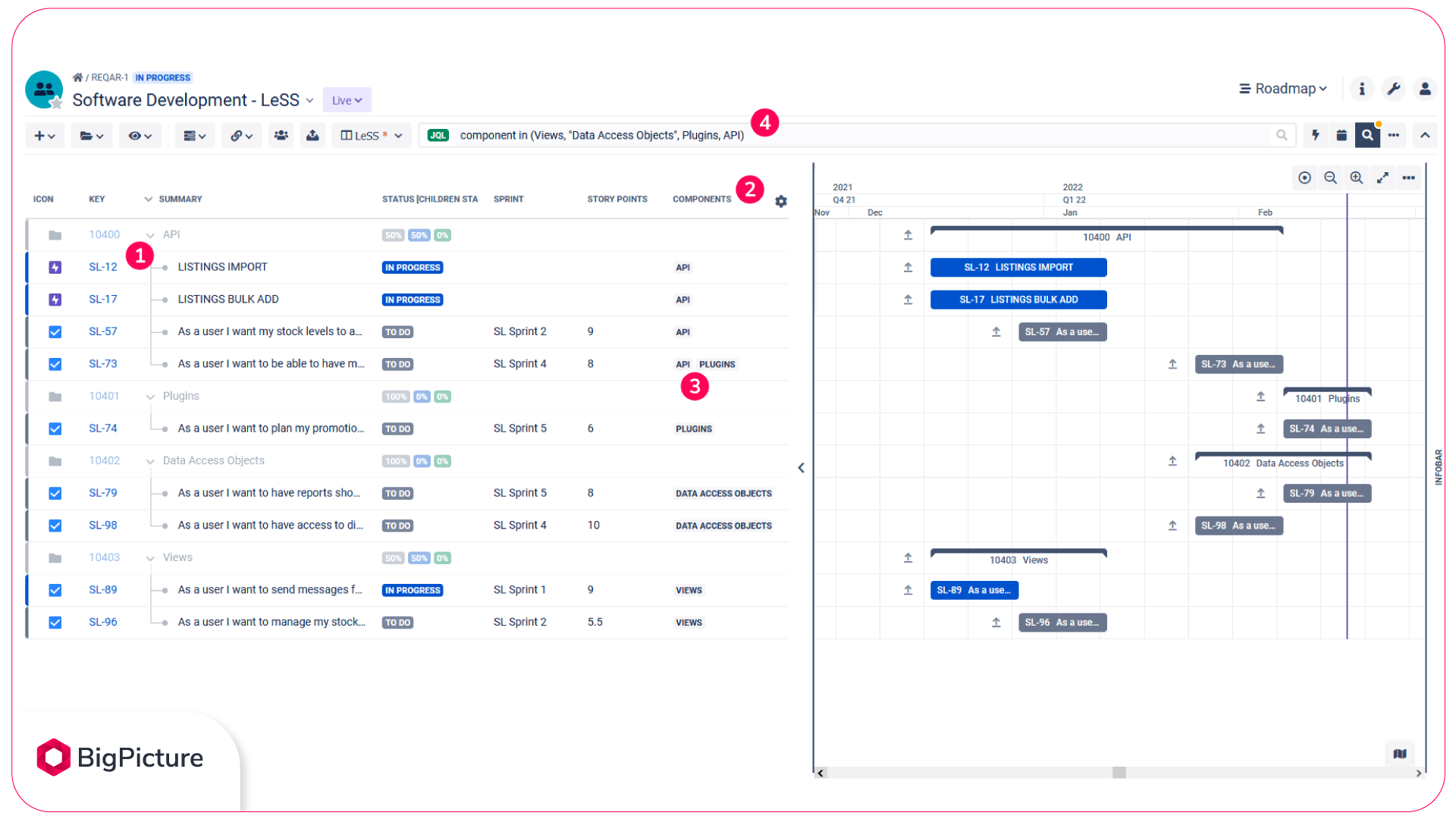
Task: Open the LeSS column view dropdown
Action: tap(372, 136)
